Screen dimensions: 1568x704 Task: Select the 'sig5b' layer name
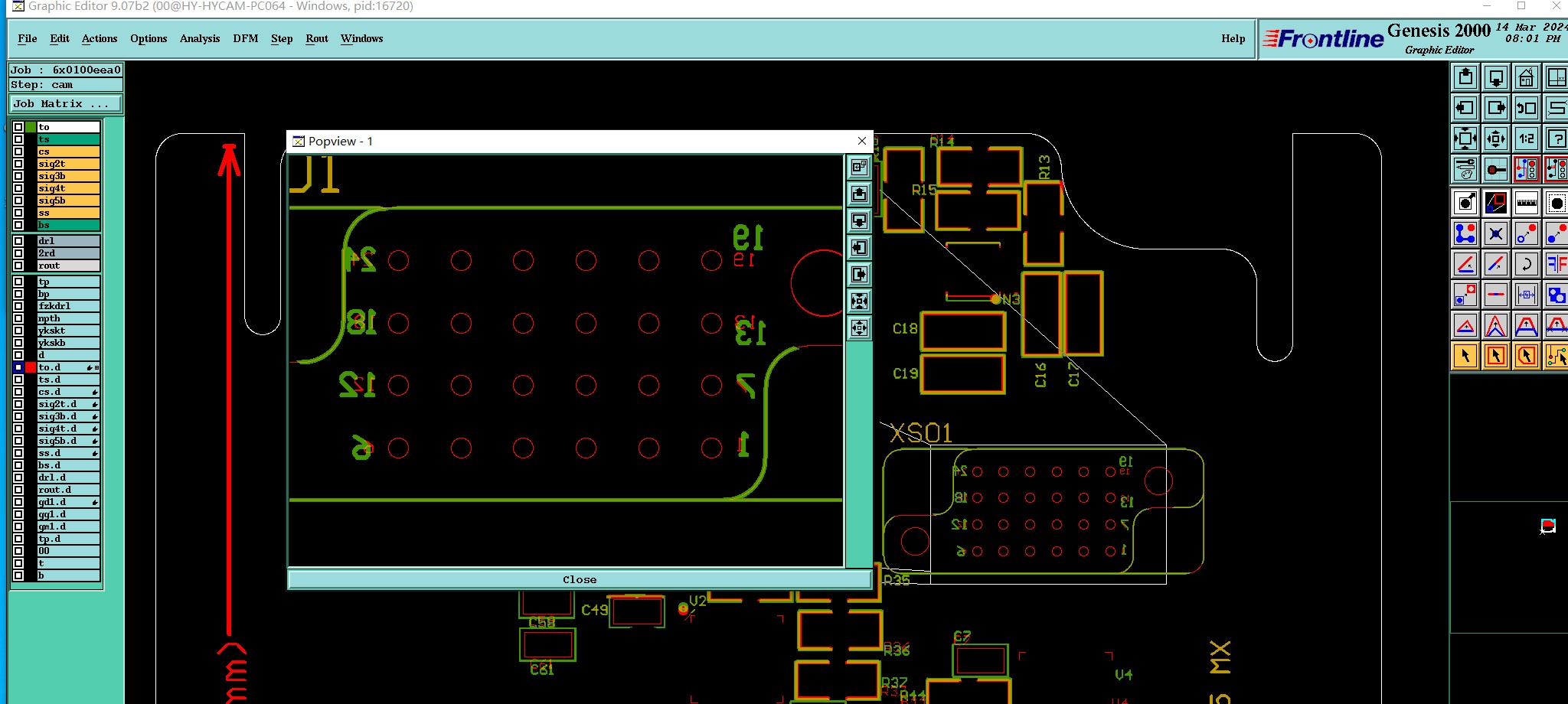68,200
